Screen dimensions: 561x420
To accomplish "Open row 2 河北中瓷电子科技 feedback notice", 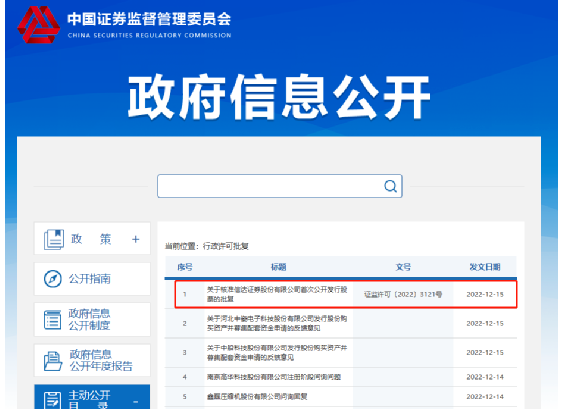I will coord(277,323).
